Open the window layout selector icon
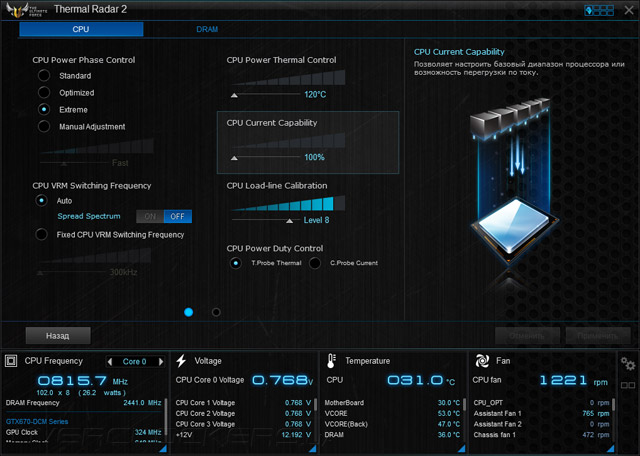Image resolution: width=640 pixels, height=456 pixels. (599, 10)
